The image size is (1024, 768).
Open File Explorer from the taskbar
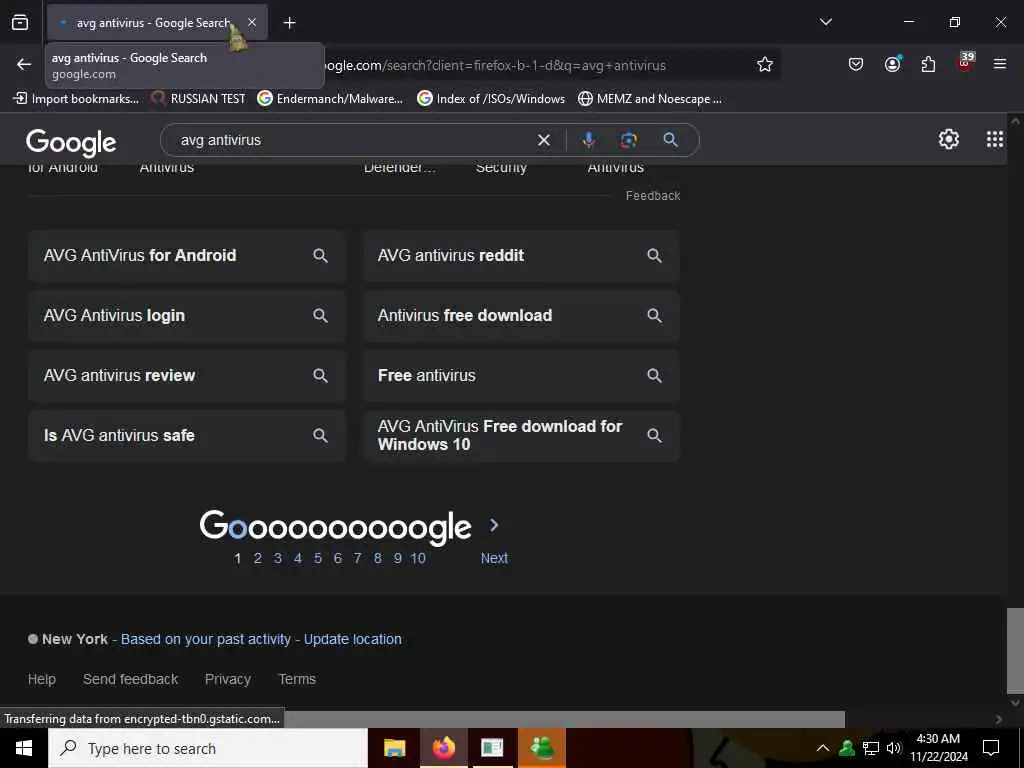point(394,748)
